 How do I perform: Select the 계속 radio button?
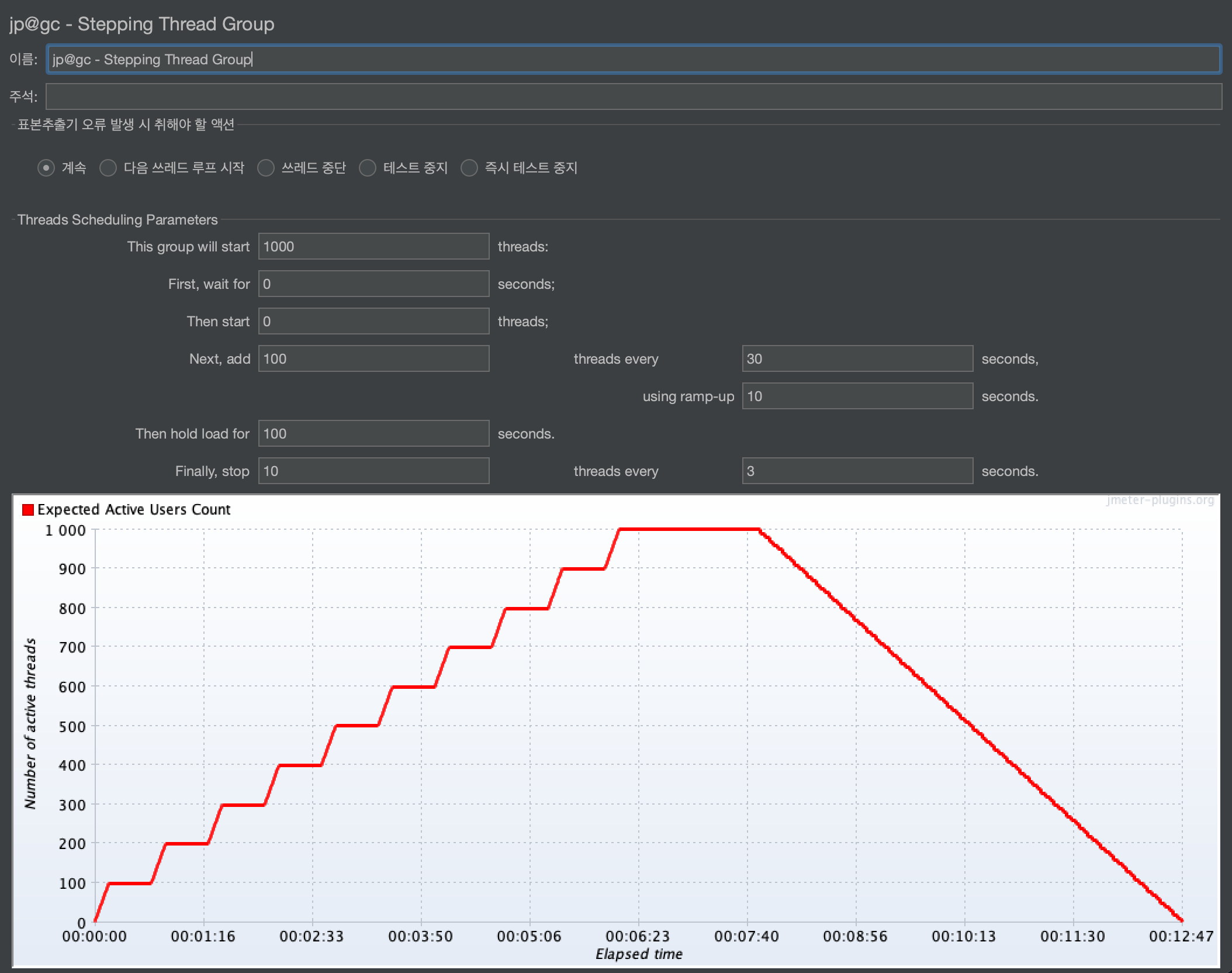click(46, 168)
